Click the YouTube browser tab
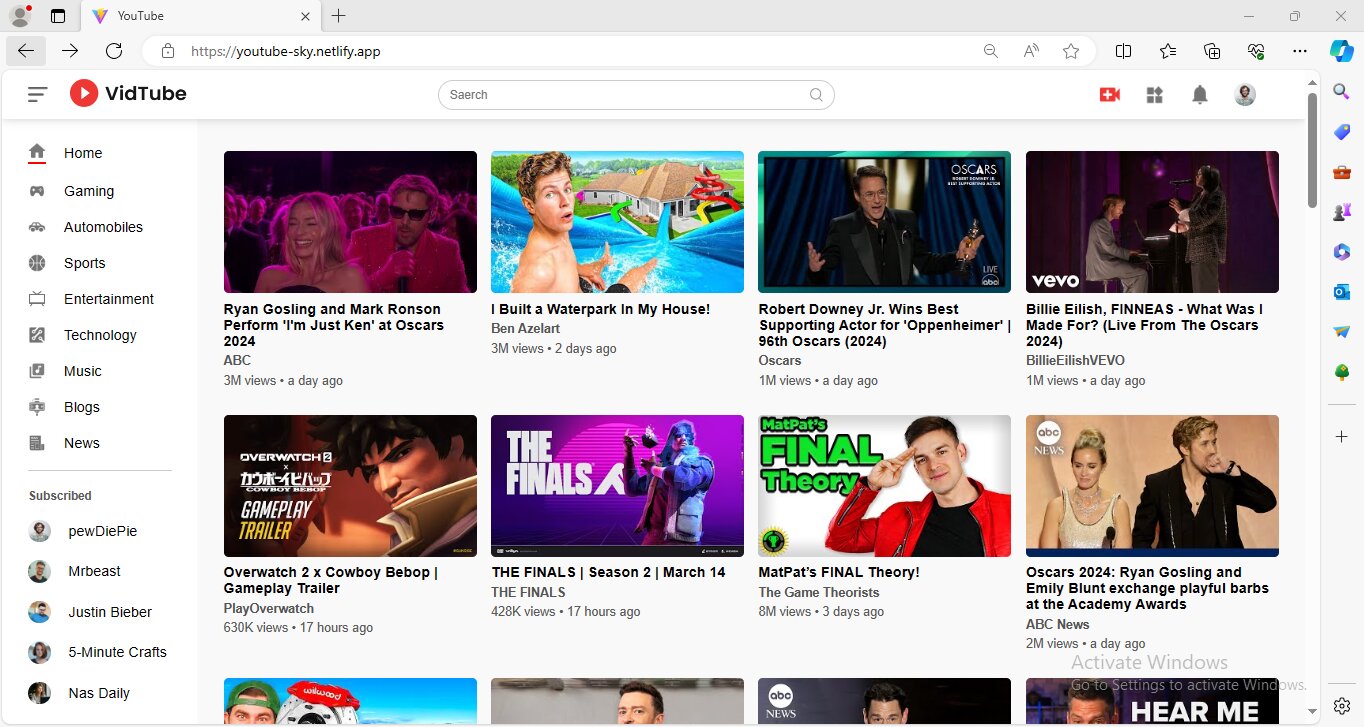Image resolution: width=1364 pixels, height=727 pixels. pyautogui.click(x=200, y=16)
